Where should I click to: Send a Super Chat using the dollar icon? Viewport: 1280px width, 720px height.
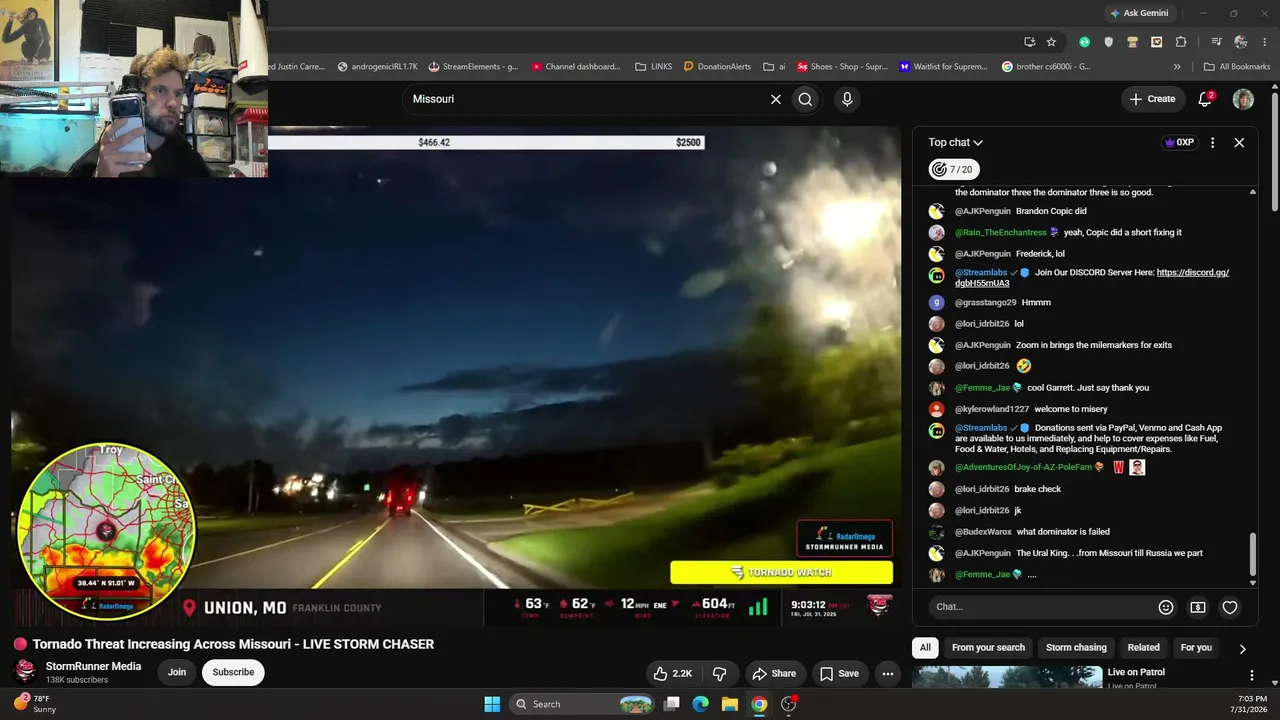tap(1198, 607)
